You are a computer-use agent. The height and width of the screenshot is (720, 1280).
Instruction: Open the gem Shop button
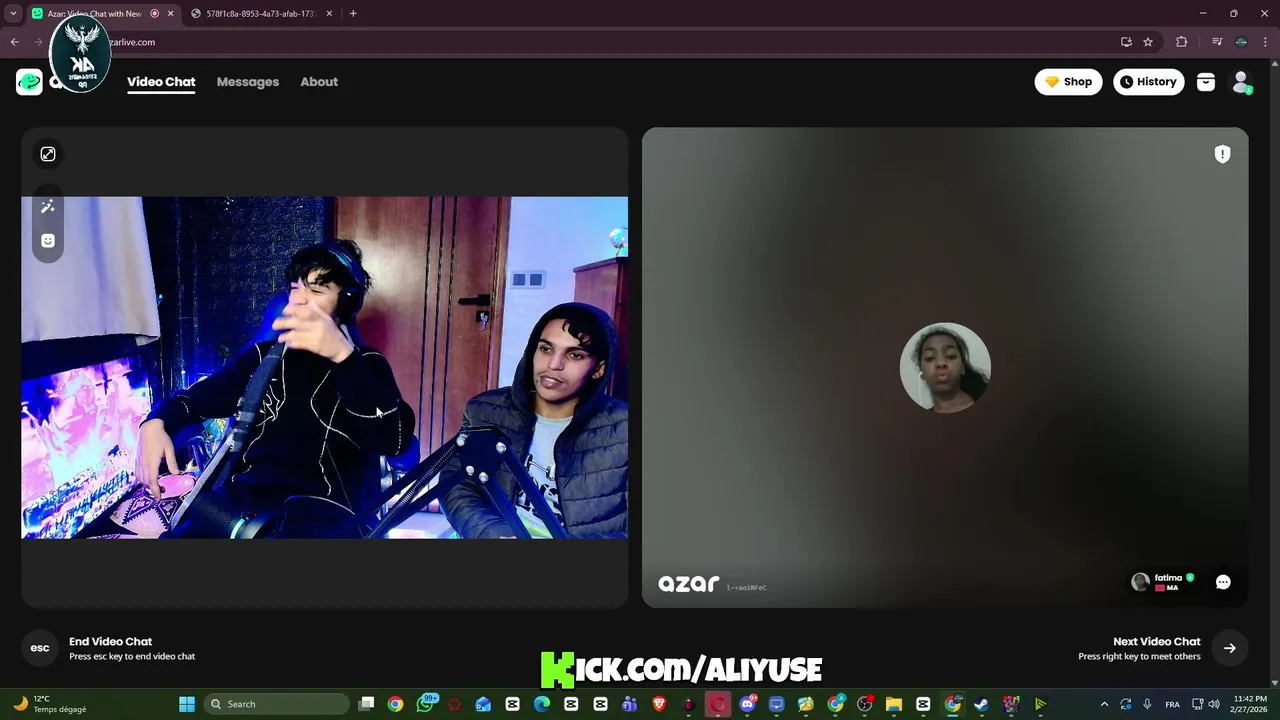pos(1068,82)
